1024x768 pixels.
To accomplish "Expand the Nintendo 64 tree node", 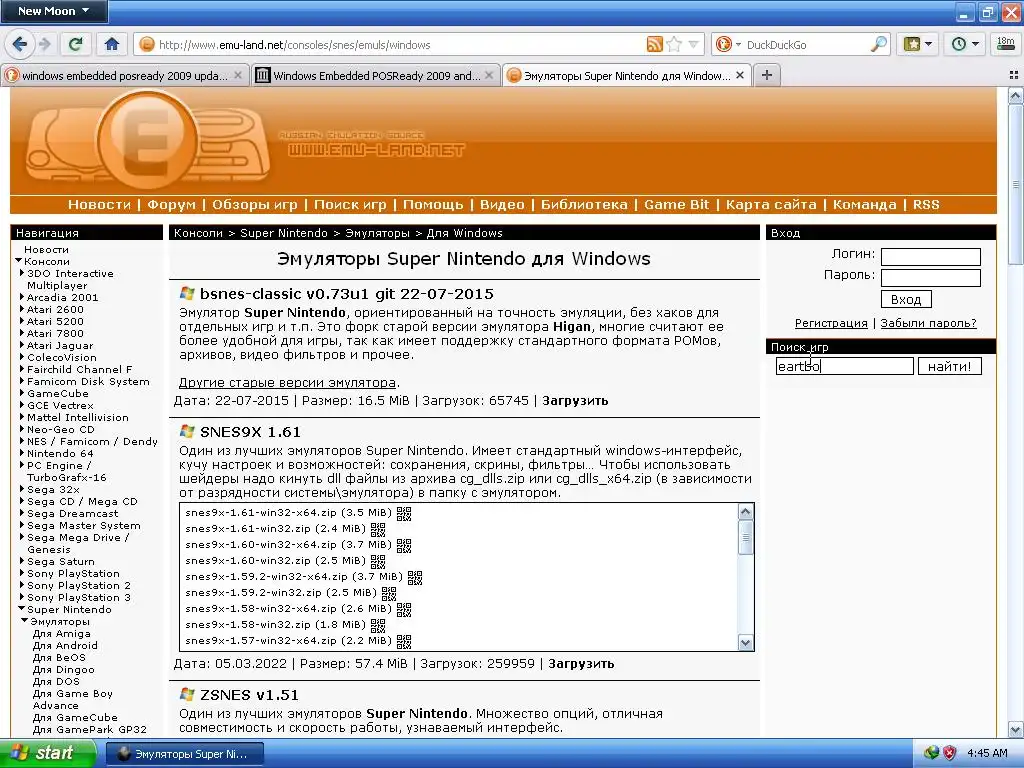I will click(22, 453).
